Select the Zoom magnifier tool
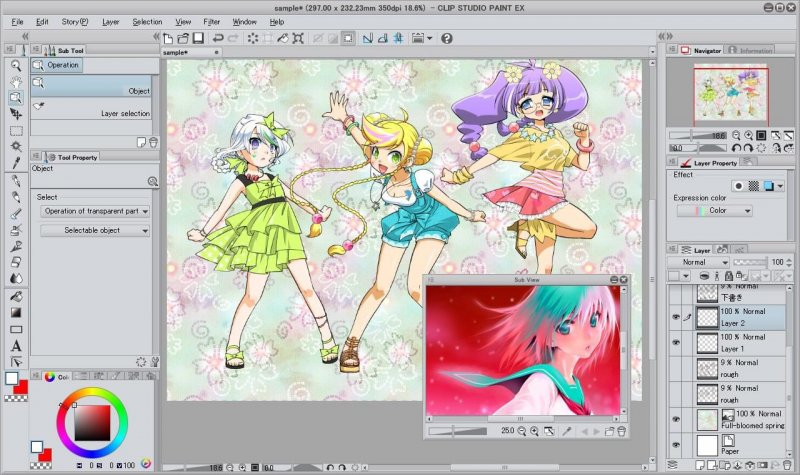This screenshot has height=475, width=800. (x=16, y=65)
